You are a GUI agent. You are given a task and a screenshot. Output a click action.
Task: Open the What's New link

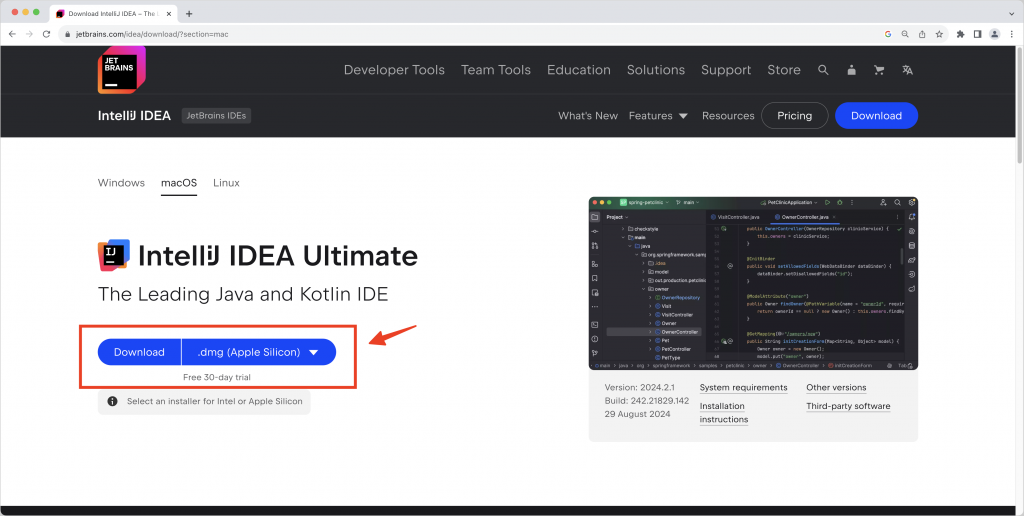click(588, 116)
